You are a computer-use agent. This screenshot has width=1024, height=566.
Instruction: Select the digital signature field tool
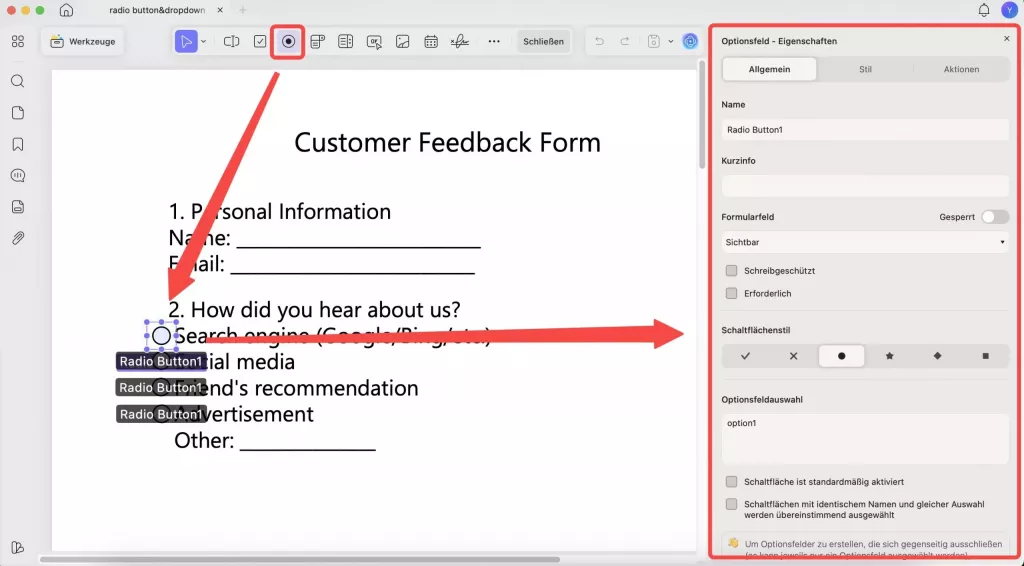tap(460, 41)
